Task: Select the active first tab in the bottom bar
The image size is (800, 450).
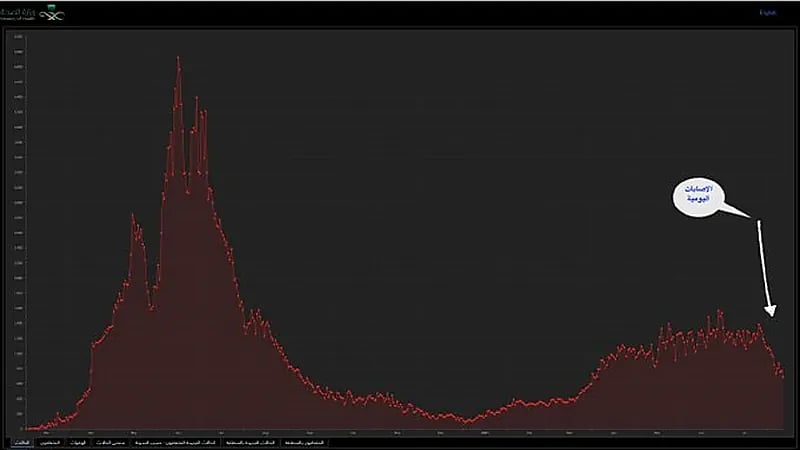Action: click(21, 441)
